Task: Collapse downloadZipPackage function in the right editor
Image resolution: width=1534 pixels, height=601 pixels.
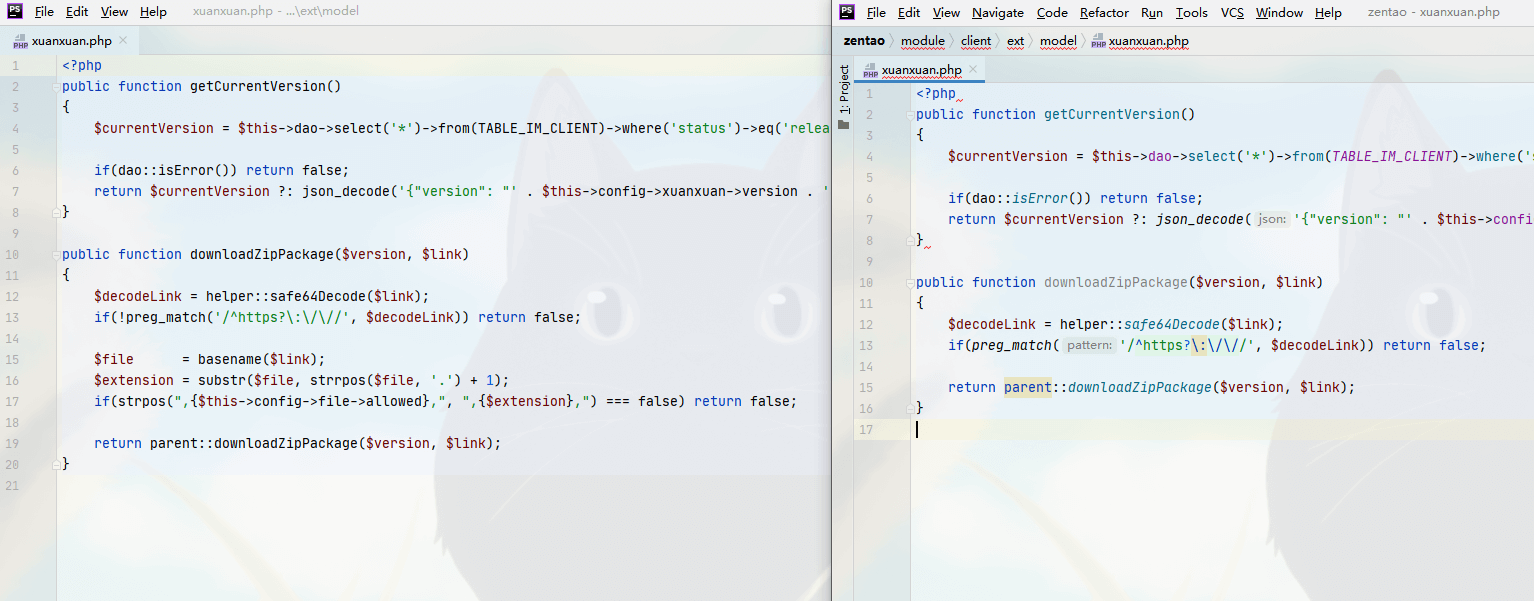Action: click(x=911, y=283)
